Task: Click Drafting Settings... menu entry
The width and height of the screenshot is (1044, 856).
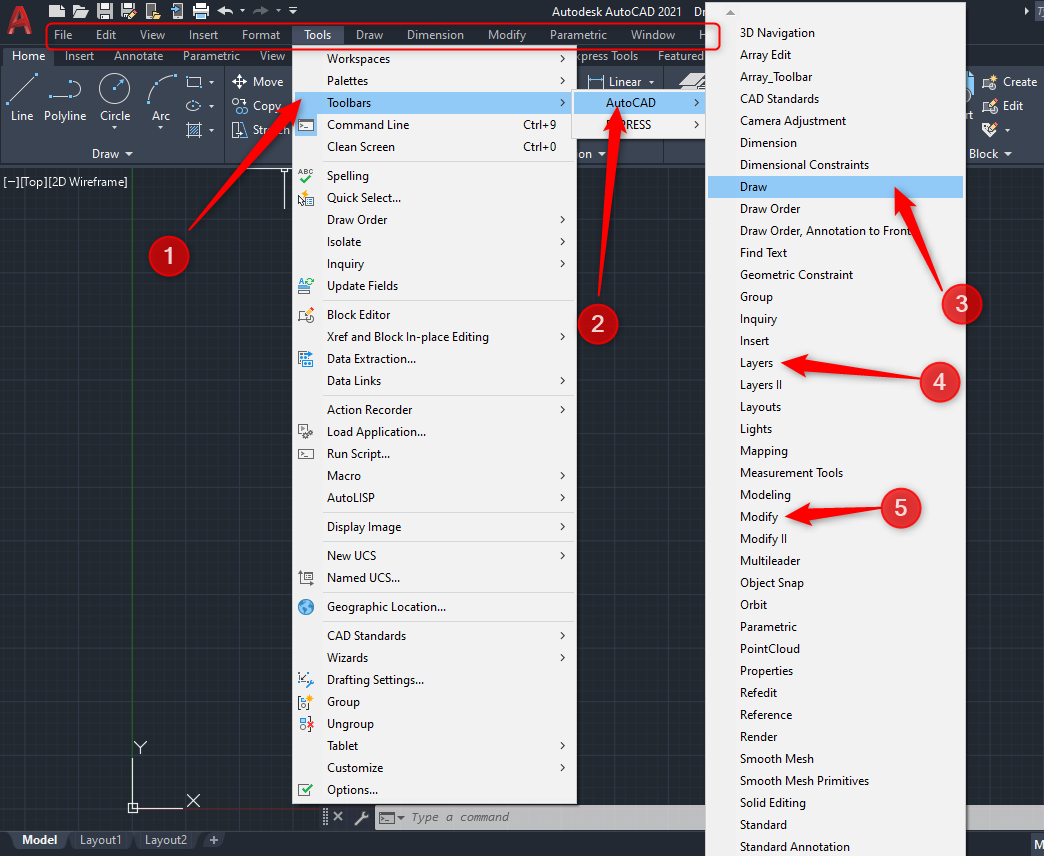Action: 434,680
